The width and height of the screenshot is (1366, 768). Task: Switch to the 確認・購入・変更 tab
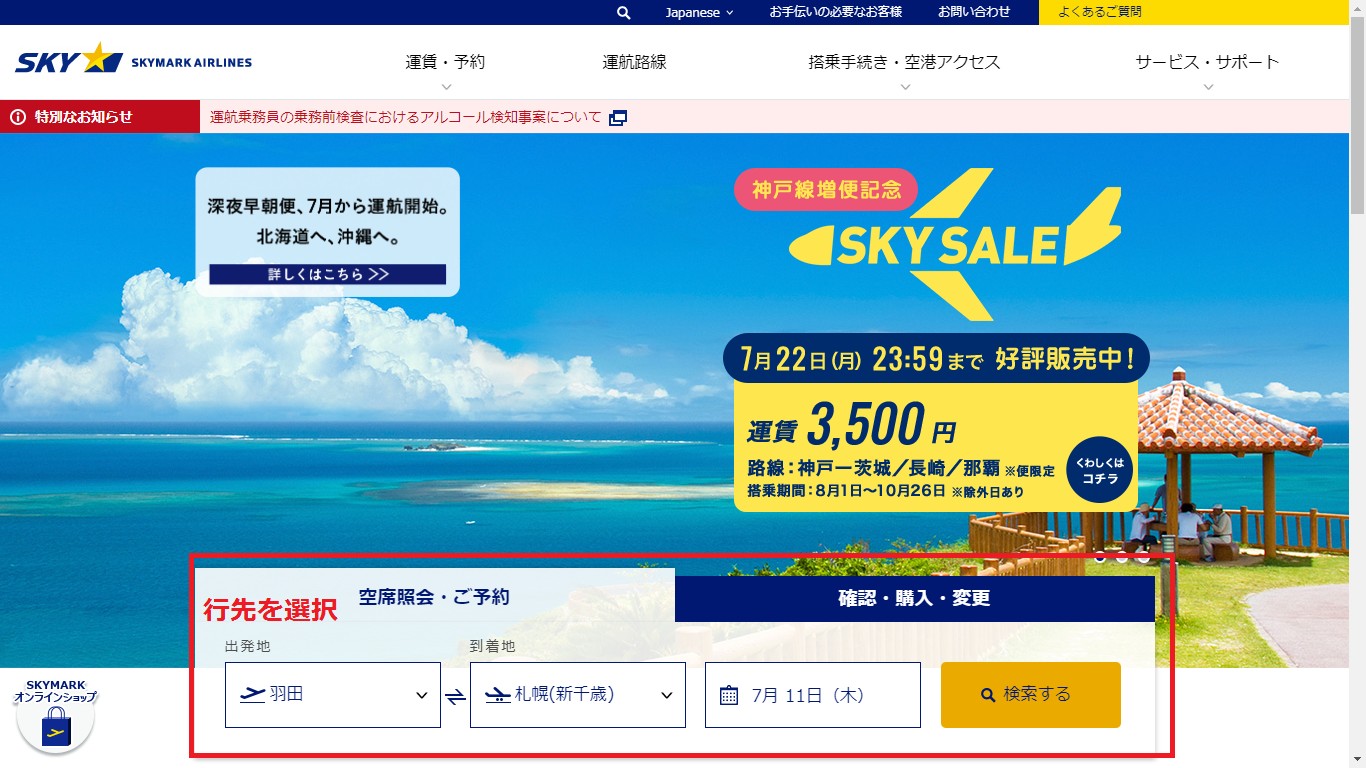[x=915, y=599]
